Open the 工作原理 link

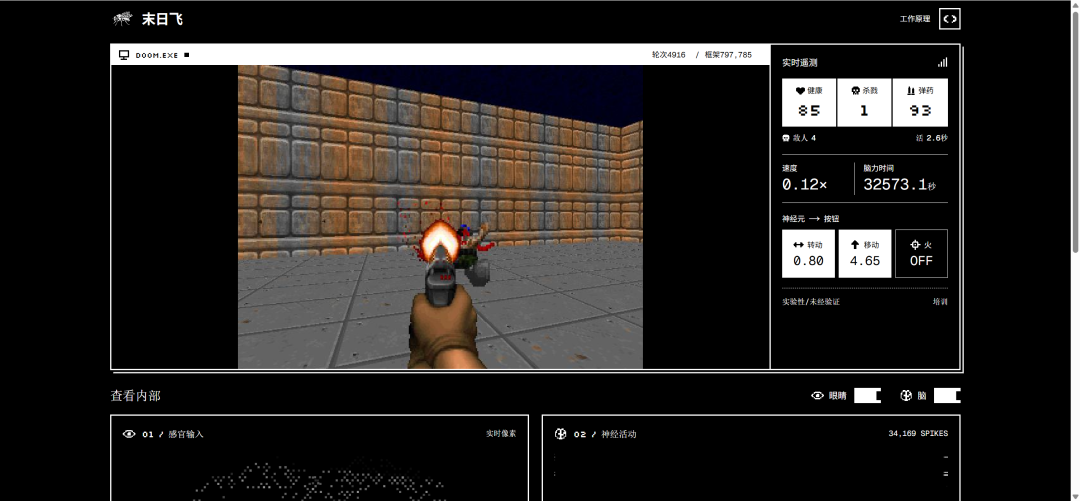point(915,19)
